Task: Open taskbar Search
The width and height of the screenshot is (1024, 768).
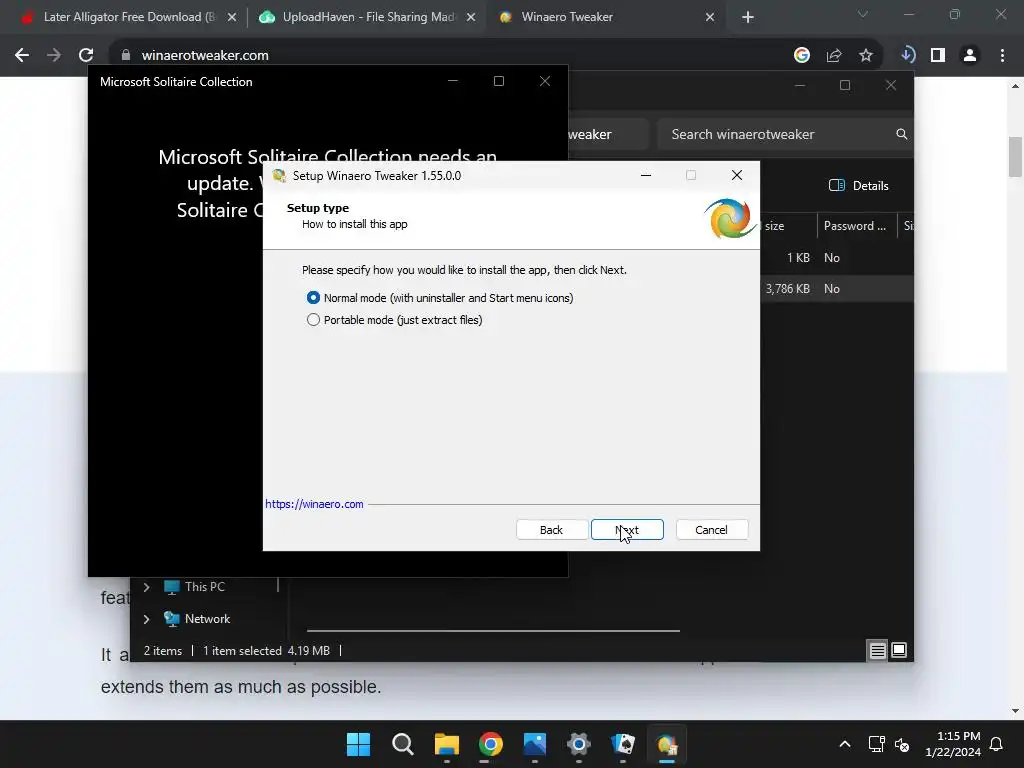Action: (403, 744)
